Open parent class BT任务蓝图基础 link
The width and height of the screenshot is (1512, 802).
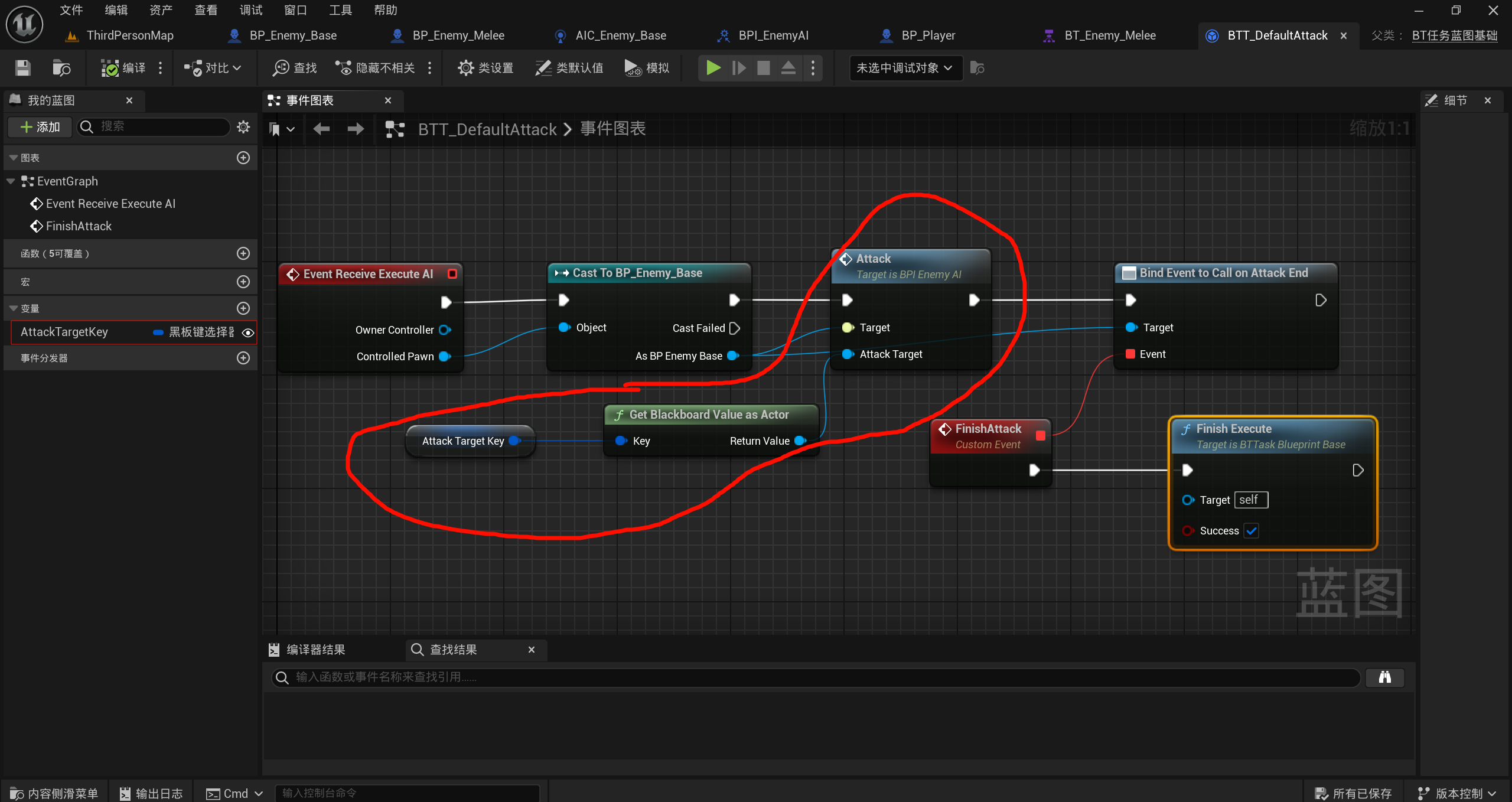coord(1454,35)
